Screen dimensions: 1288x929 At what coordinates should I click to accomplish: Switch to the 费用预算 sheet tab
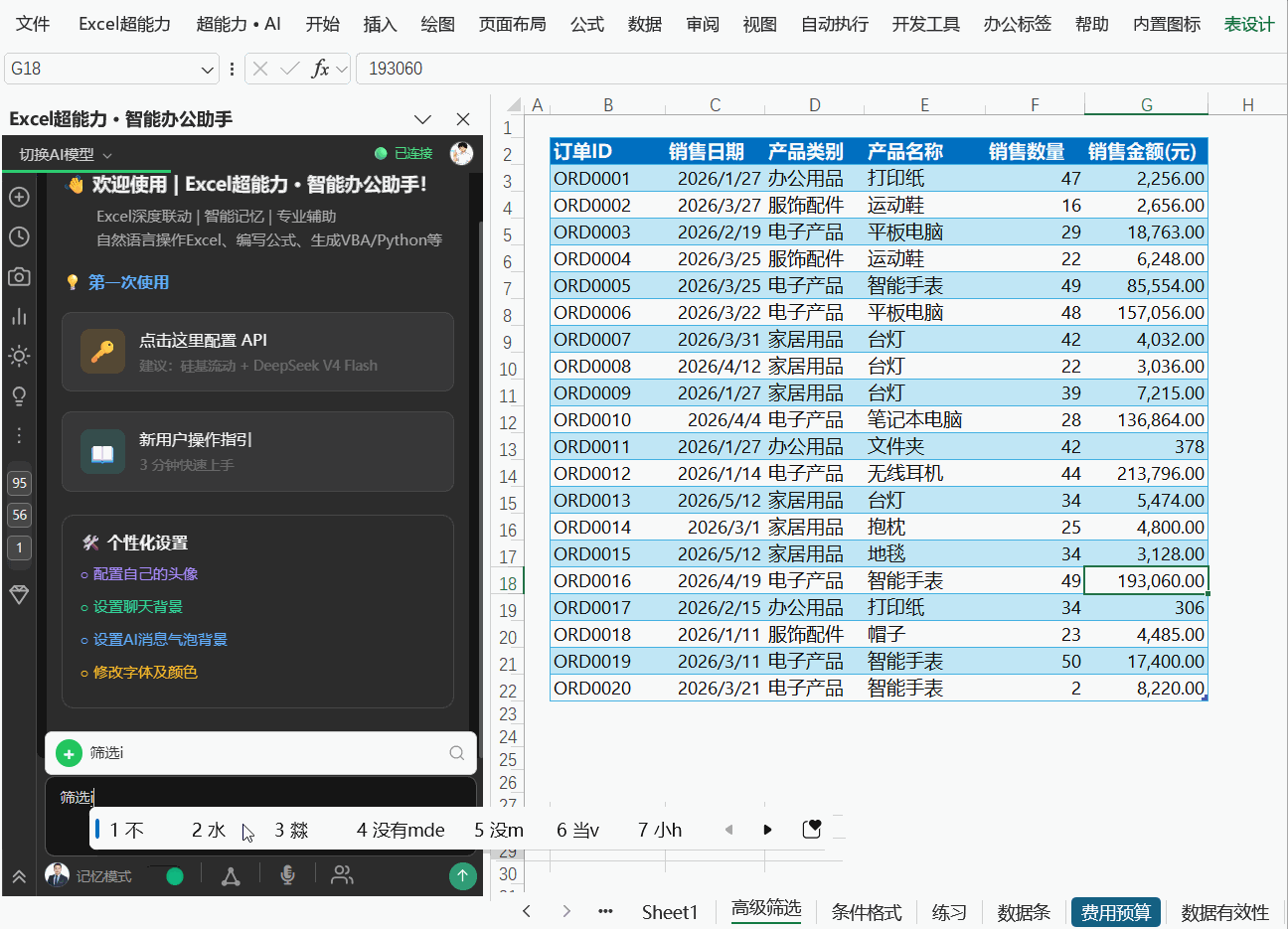pyautogui.click(x=1116, y=912)
